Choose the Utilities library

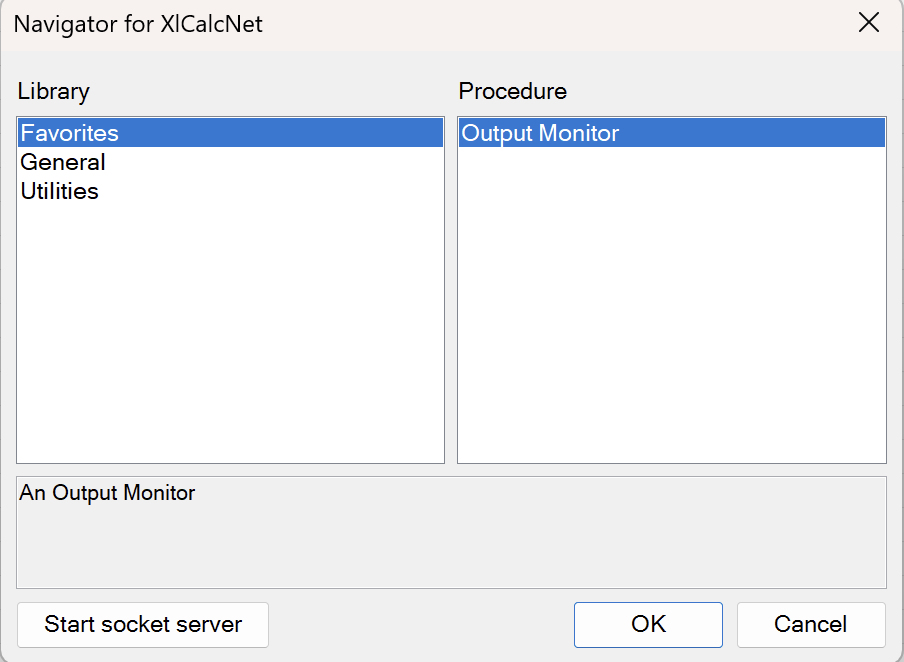(231, 191)
